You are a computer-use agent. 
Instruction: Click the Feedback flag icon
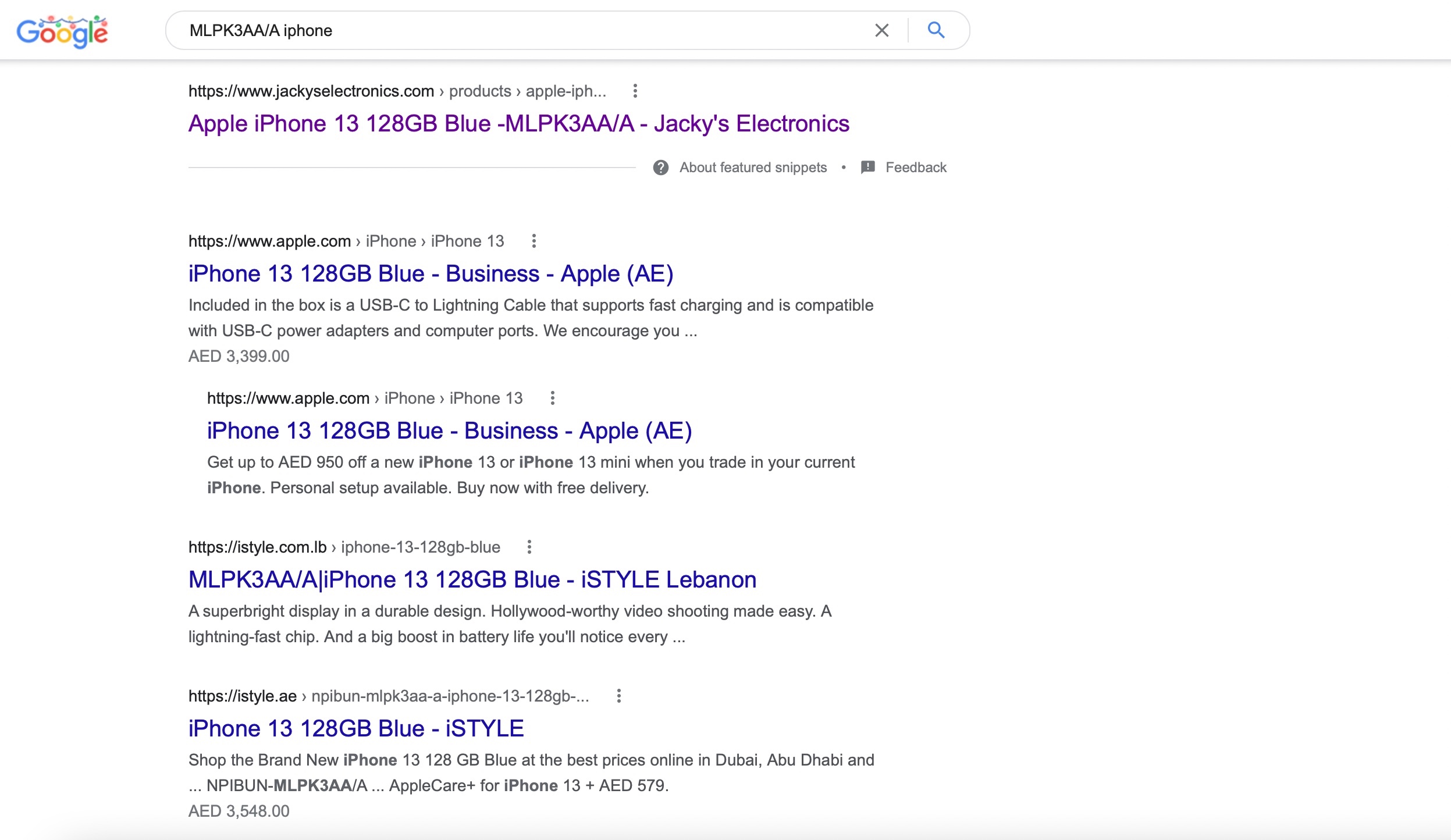867,168
